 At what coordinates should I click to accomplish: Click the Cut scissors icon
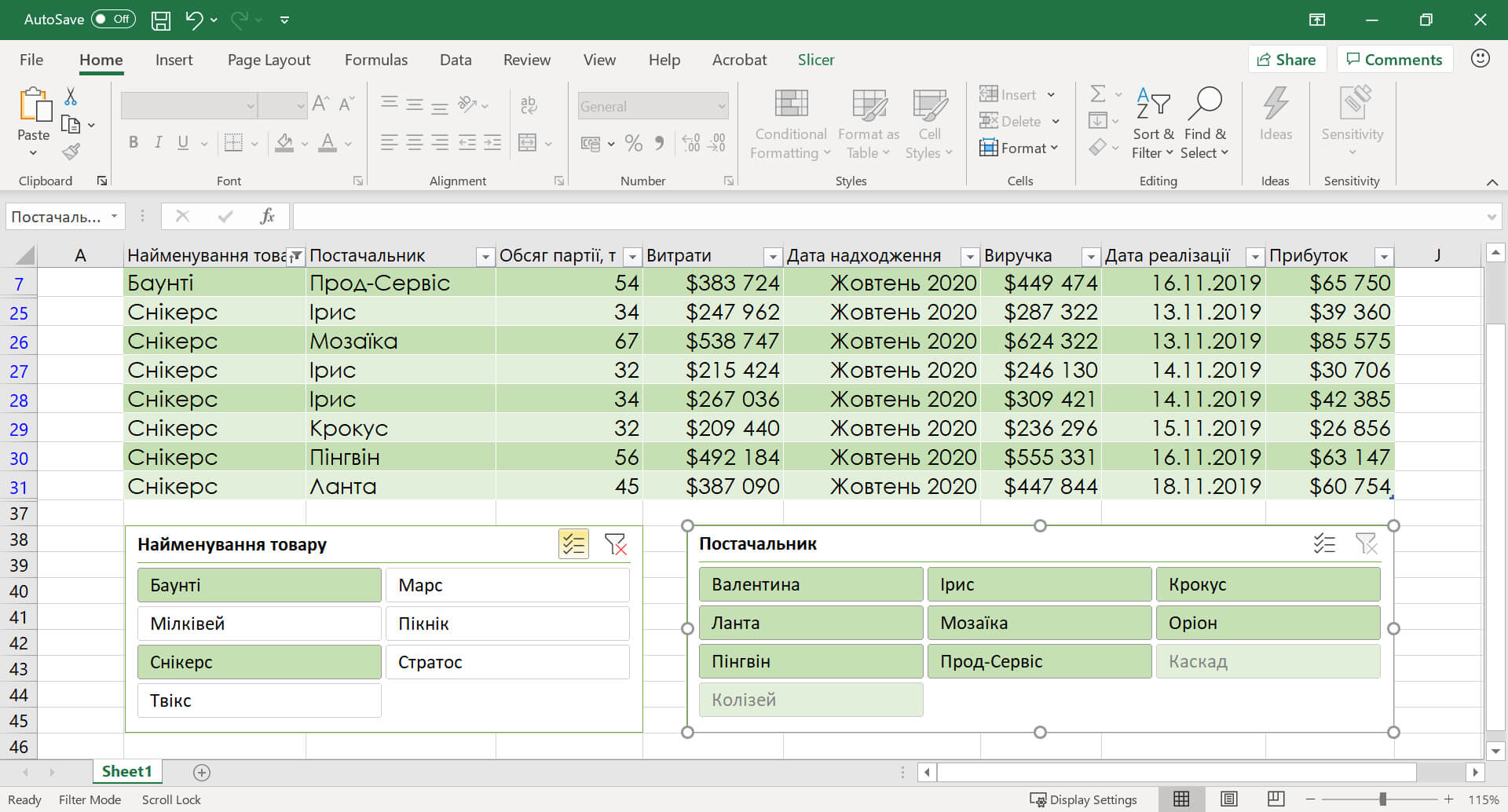[71, 97]
